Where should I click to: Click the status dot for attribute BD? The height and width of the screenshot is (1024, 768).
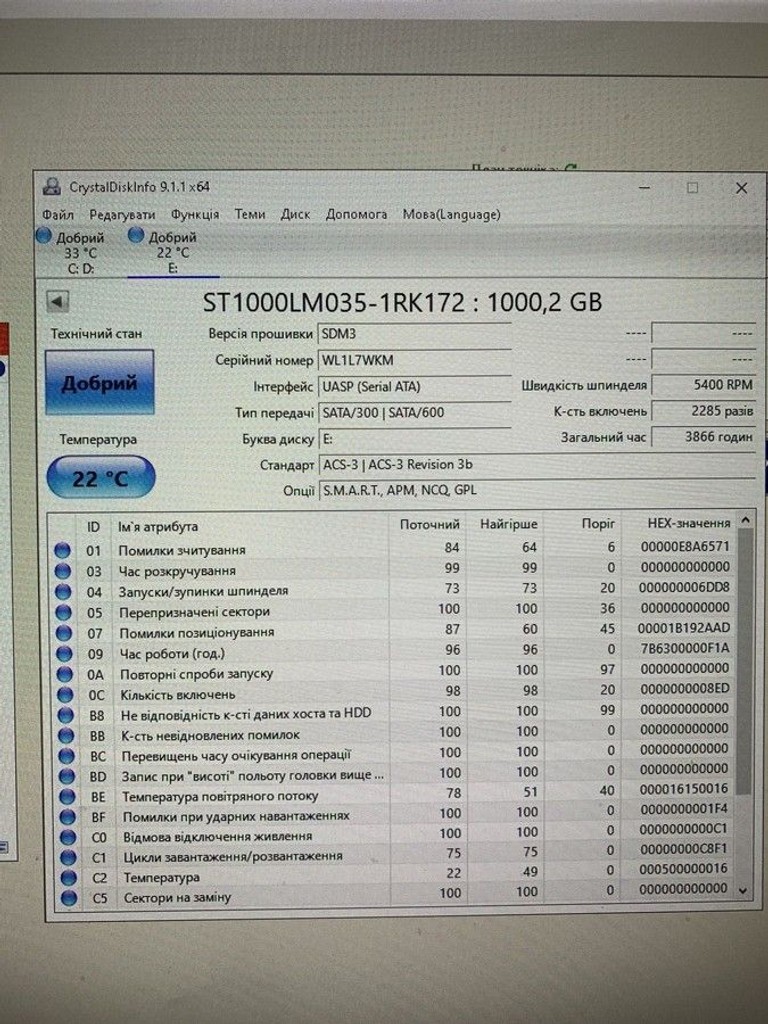[67, 776]
